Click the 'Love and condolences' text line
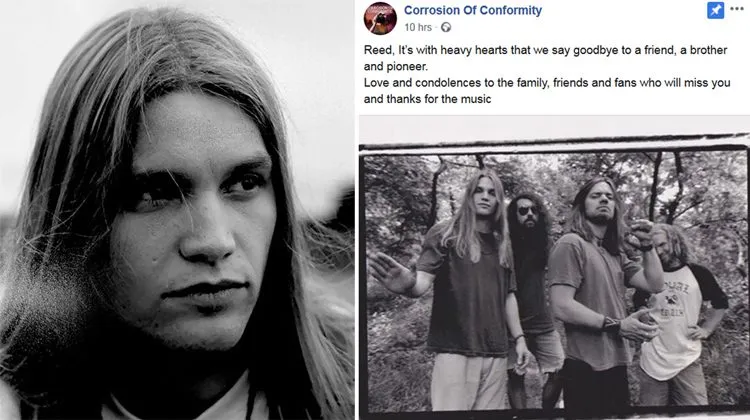Screen dimensions: 750x420 click(547, 83)
